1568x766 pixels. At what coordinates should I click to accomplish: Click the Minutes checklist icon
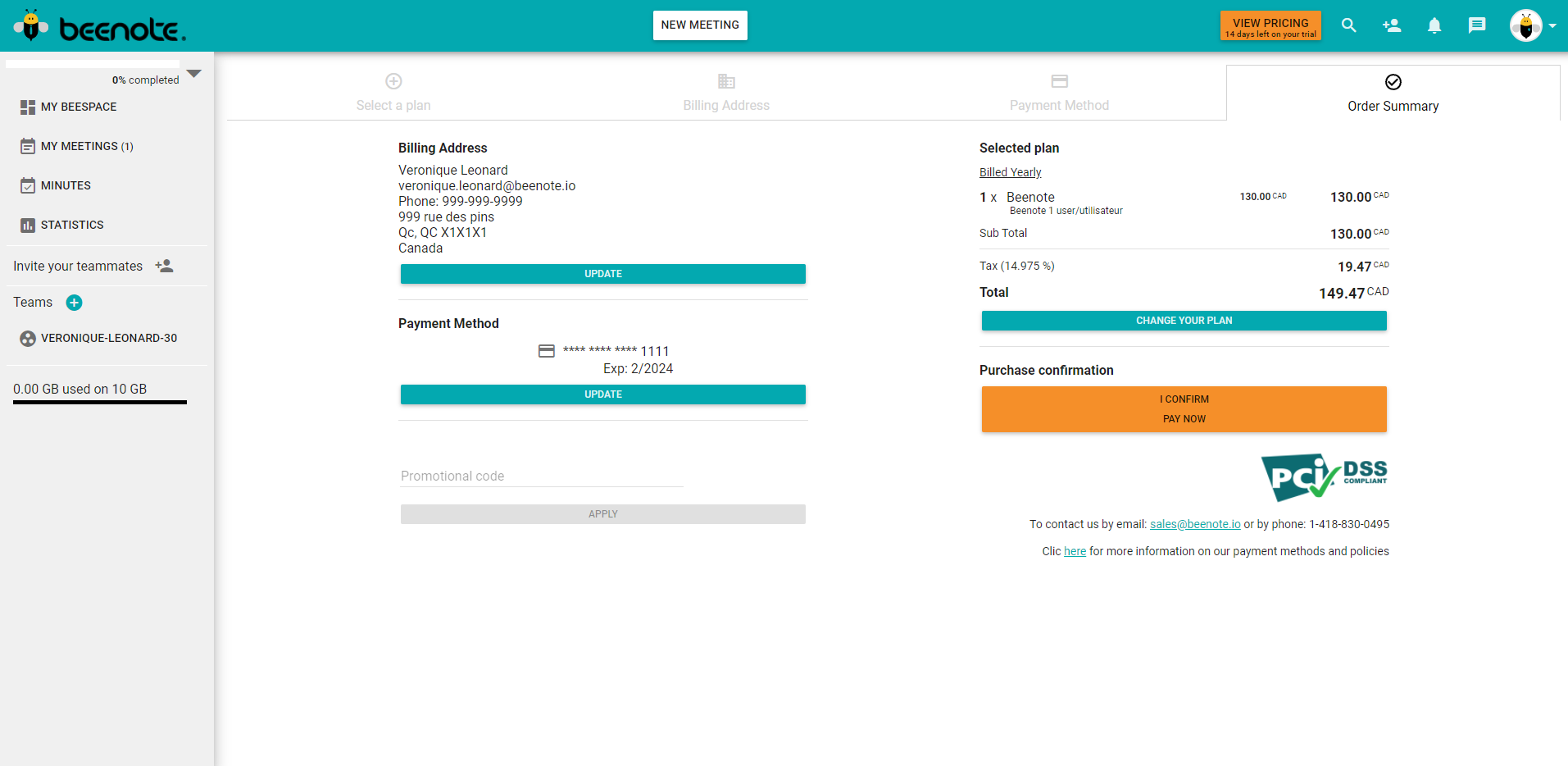point(28,185)
